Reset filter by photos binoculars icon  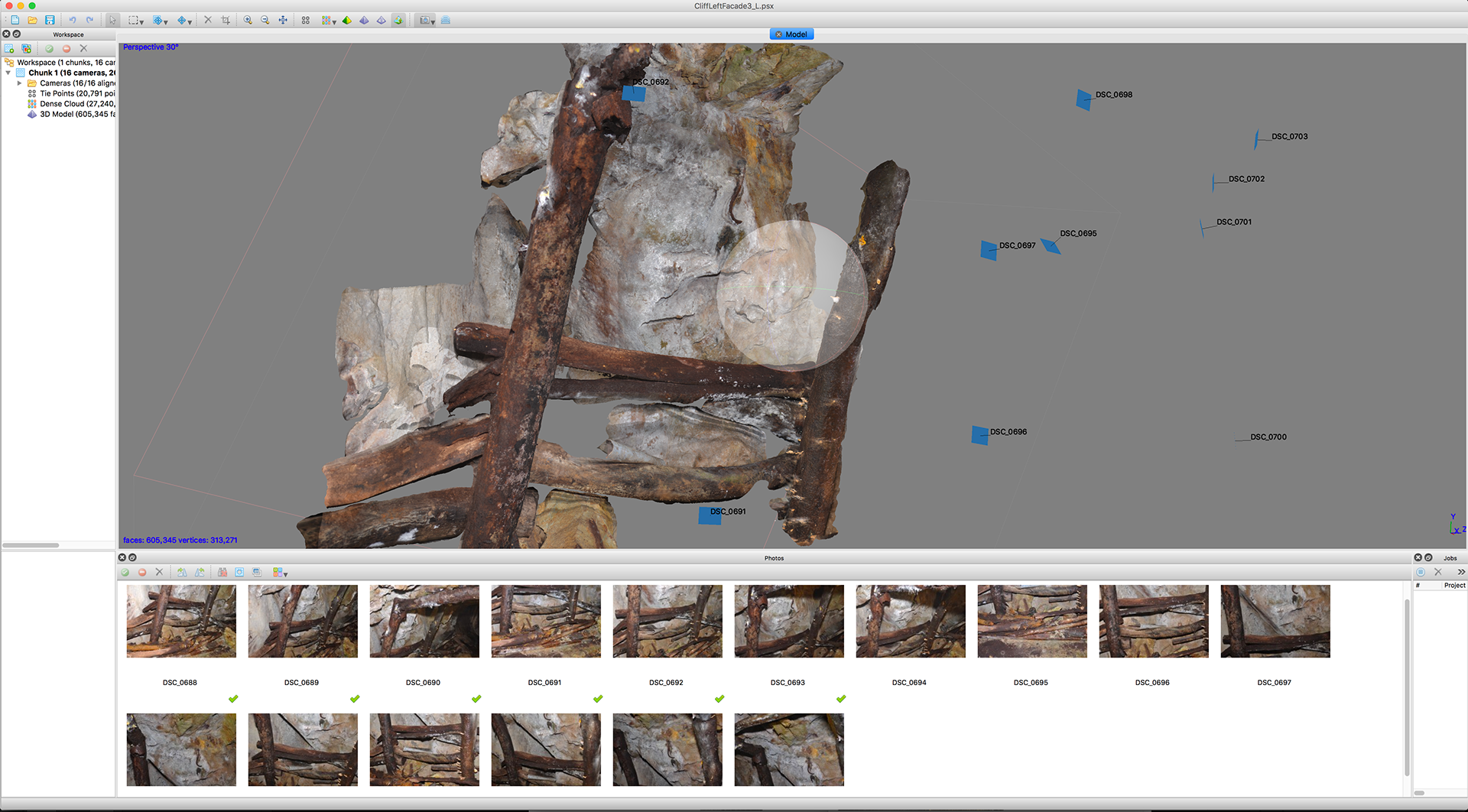point(222,572)
